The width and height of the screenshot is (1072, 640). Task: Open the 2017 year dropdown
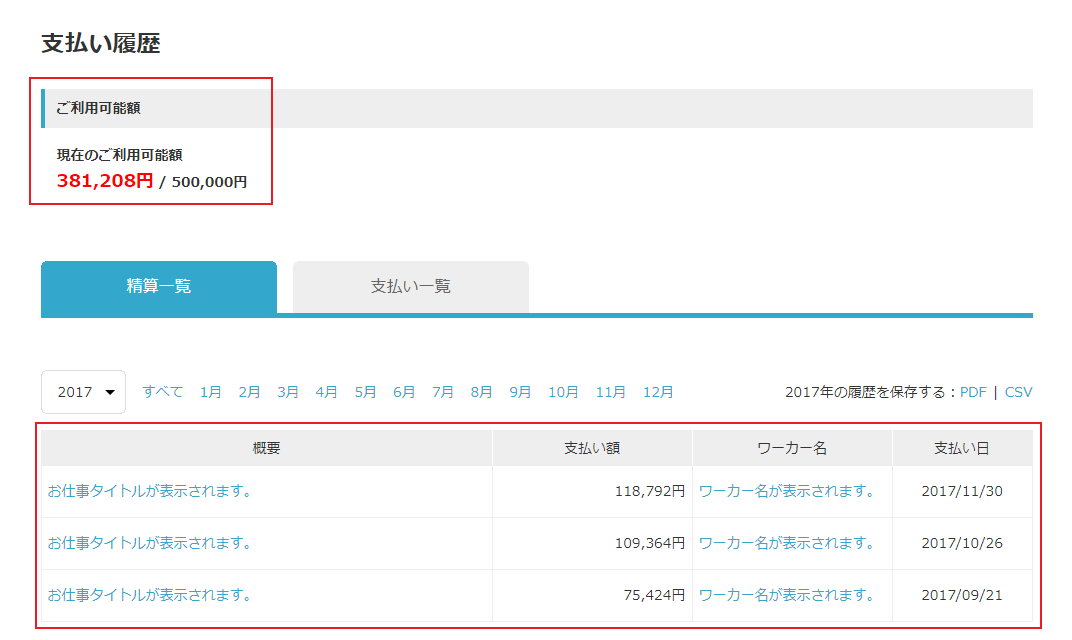83,392
